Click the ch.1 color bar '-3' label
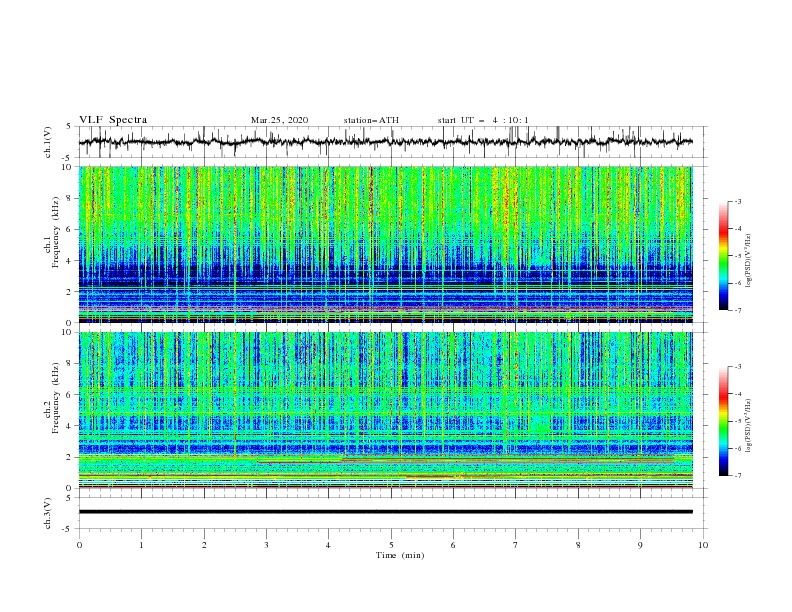The width and height of the screenshot is (792, 612). (737, 201)
